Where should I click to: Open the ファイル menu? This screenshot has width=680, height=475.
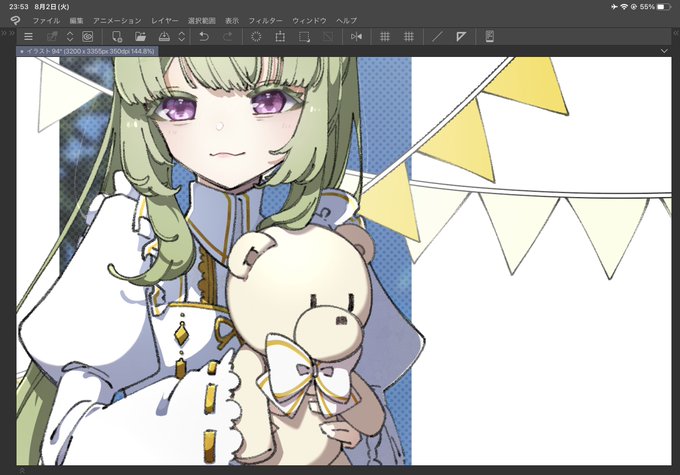[x=46, y=20]
